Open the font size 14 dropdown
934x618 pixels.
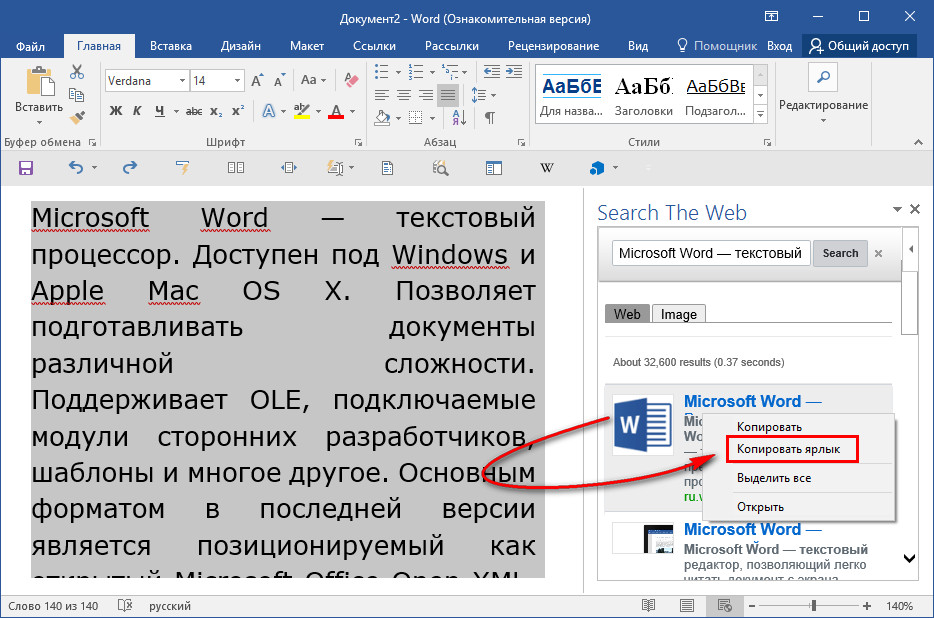tap(237, 80)
